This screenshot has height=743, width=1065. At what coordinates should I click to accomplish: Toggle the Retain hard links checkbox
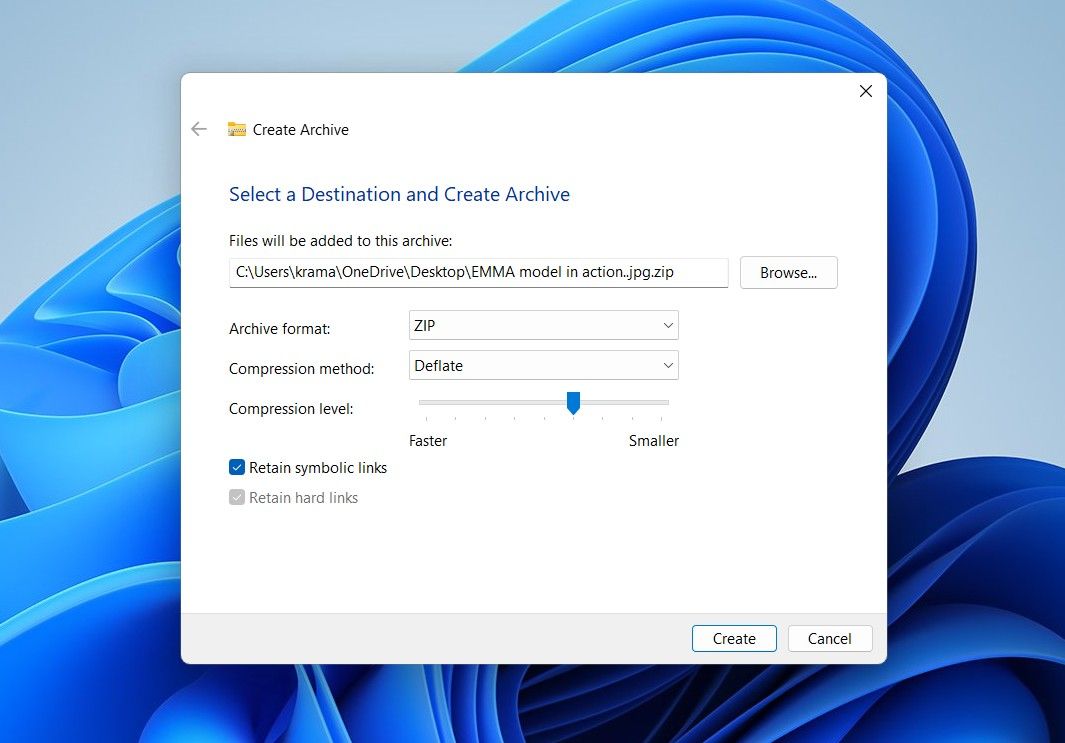tap(236, 497)
